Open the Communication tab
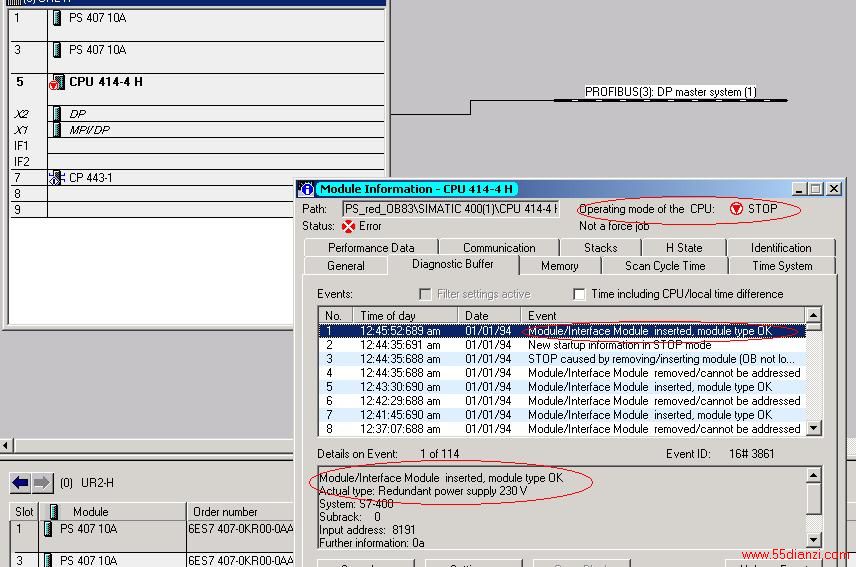This screenshot has width=856, height=567. tap(499, 248)
